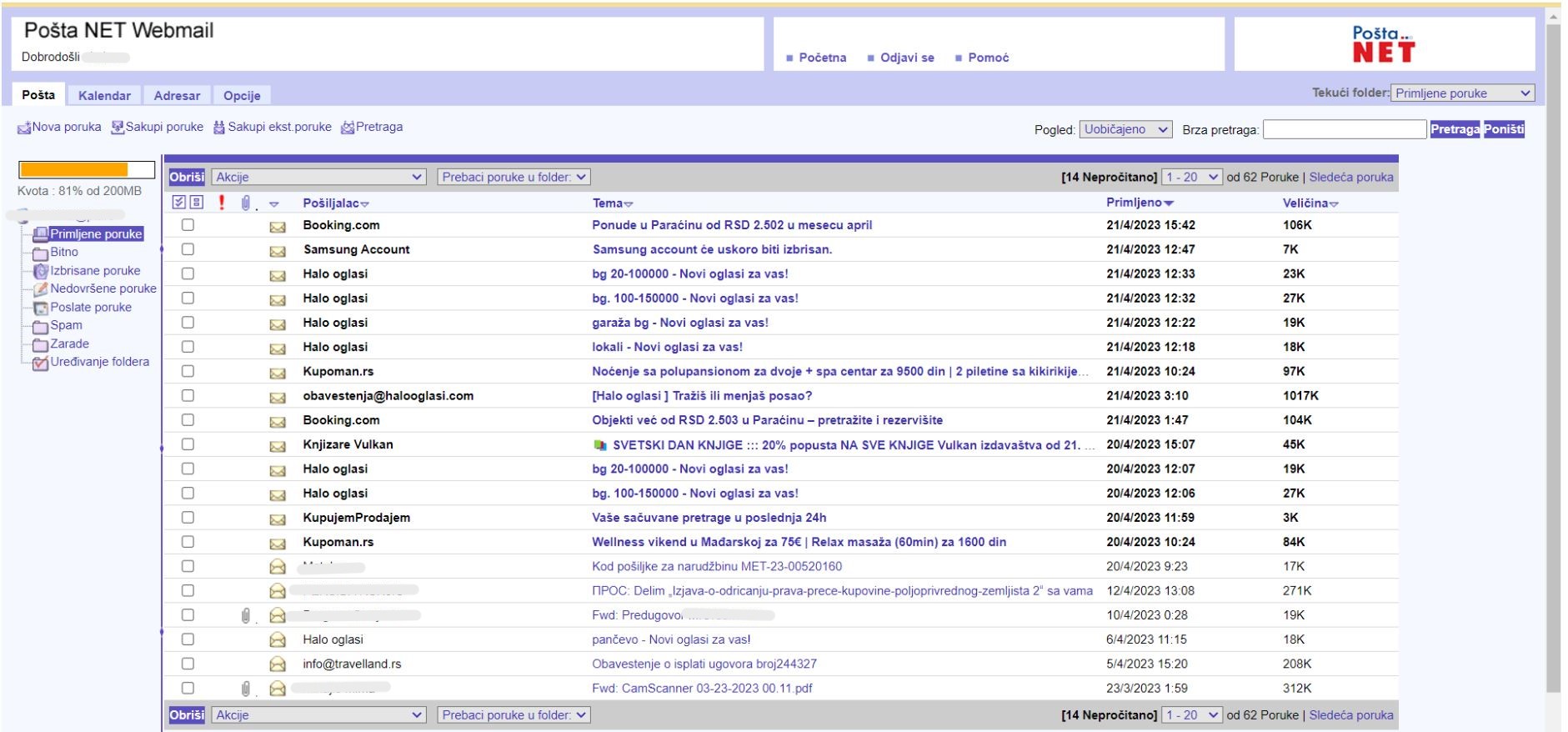This screenshot has width=1568, height=732.
Task: Click the invert selection icon in header
Action: tap(196, 203)
